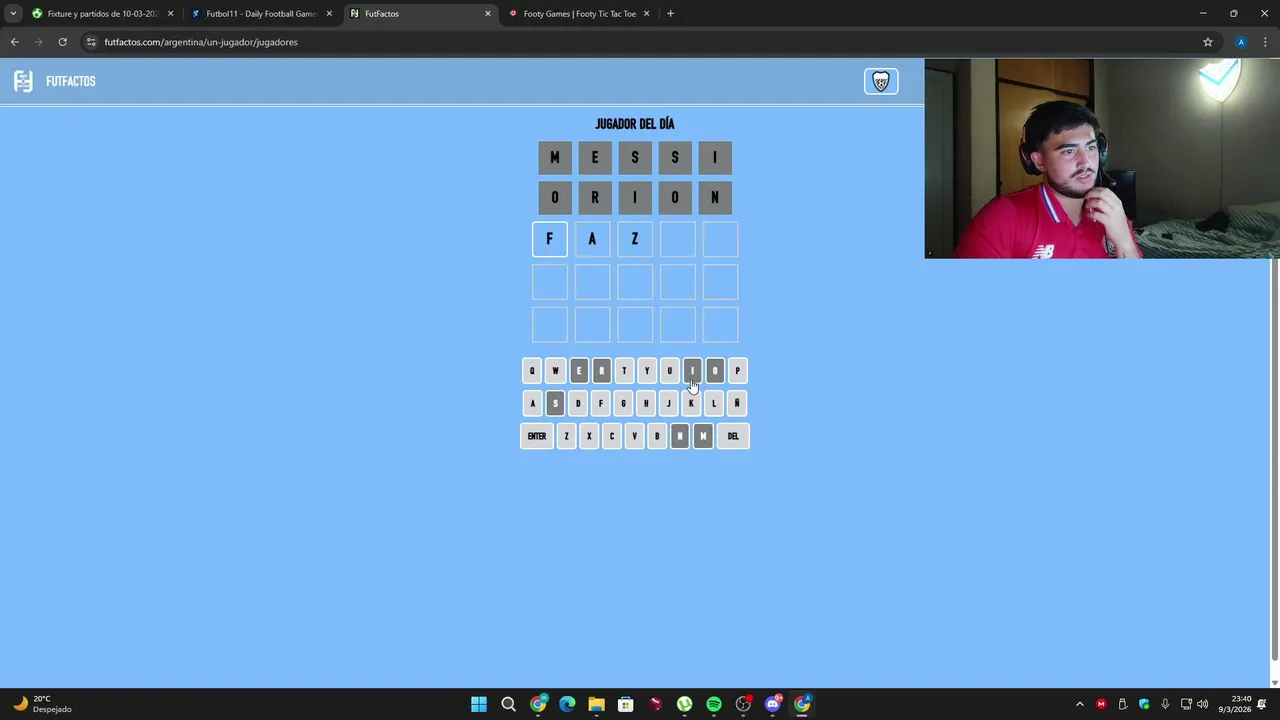Open the Chrome three-dot menu
Screen dimensions: 1280x720
pyautogui.click(x=1265, y=42)
